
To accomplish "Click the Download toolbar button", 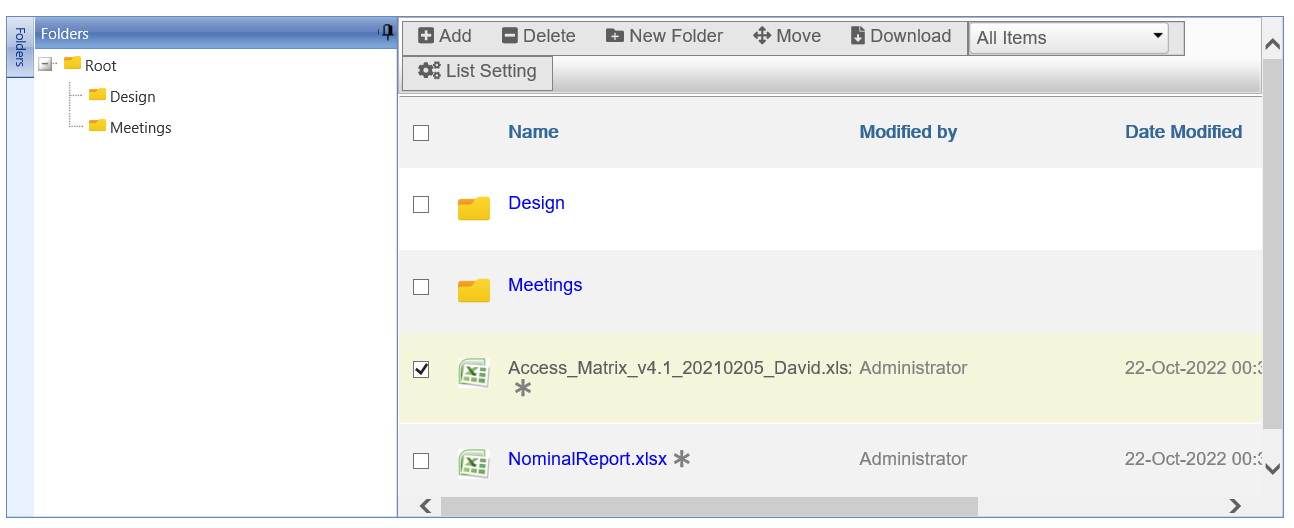I will [900, 36].
